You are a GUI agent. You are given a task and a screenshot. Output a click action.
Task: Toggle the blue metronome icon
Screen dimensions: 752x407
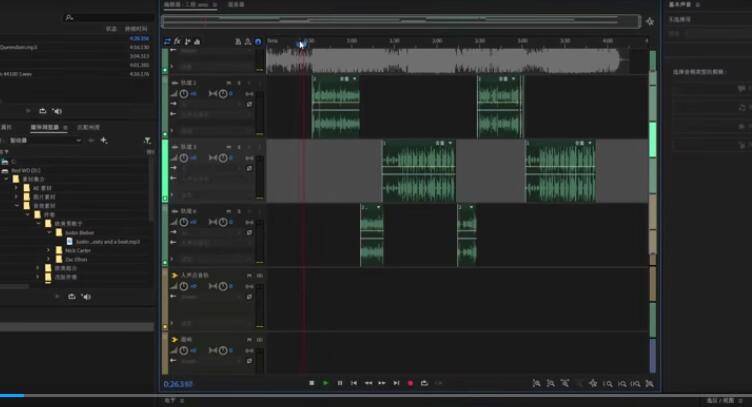(x=258, y=41)
